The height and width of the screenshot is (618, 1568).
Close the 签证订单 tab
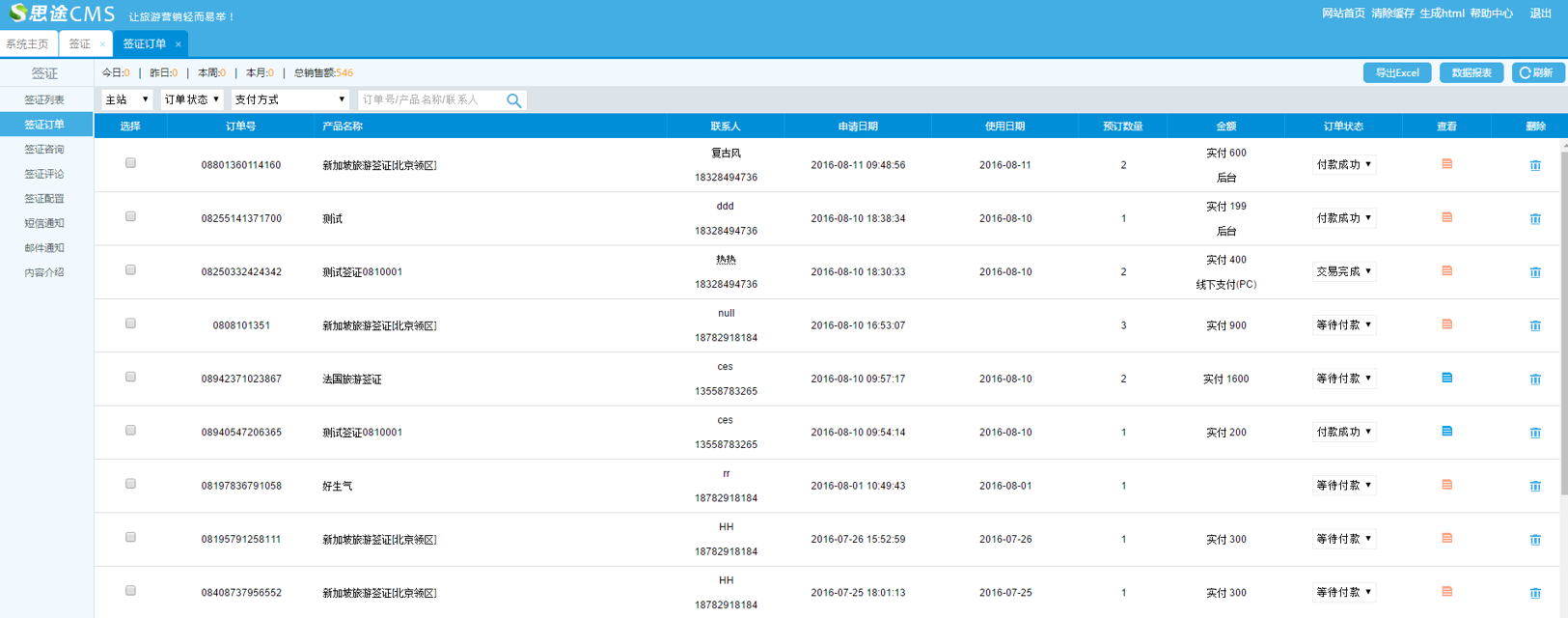(x=179, y=44)
